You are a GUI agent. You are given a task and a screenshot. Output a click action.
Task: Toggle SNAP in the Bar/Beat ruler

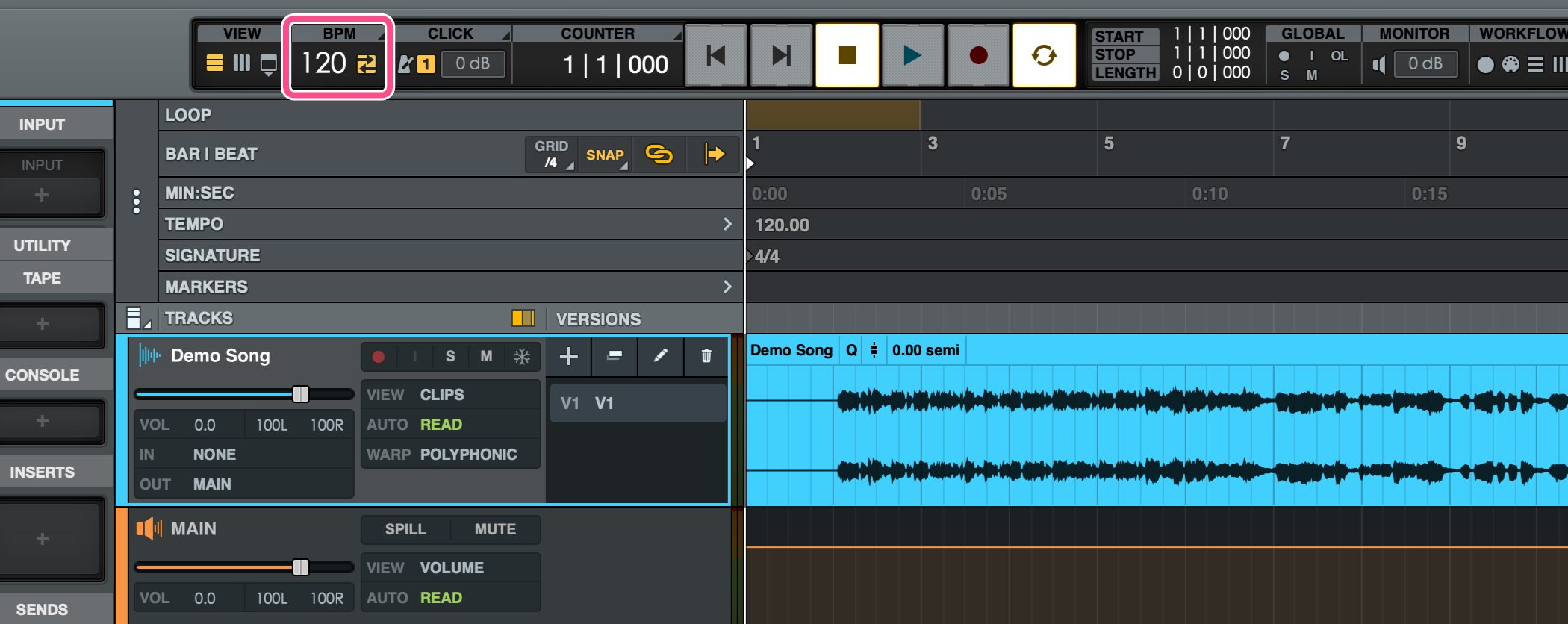tap(605, 155)
